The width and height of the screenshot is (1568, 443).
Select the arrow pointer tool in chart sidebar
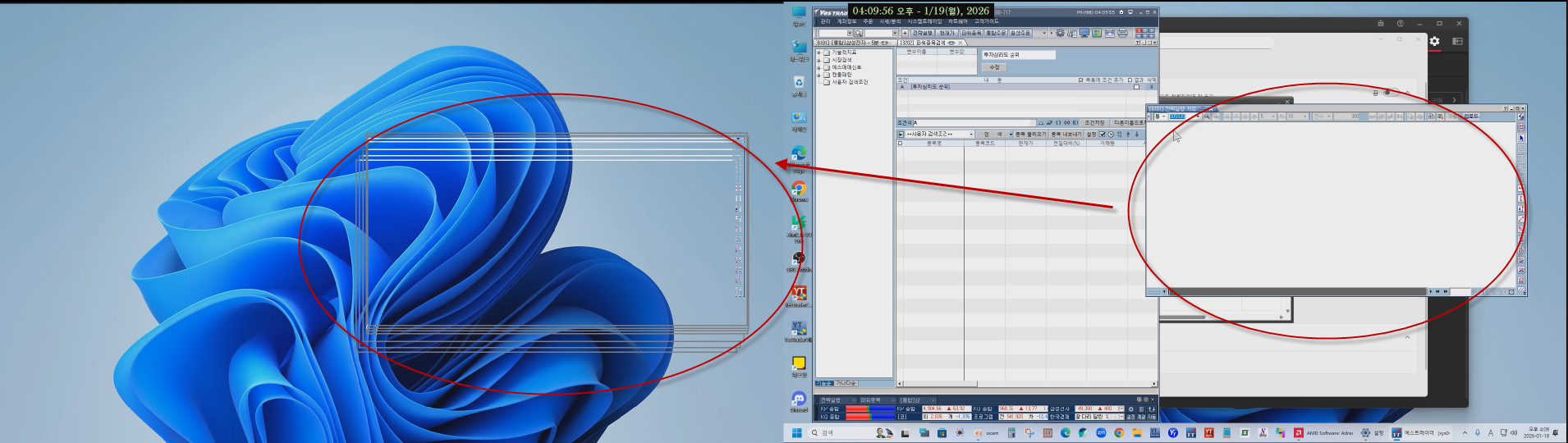tap(1521, 138)
